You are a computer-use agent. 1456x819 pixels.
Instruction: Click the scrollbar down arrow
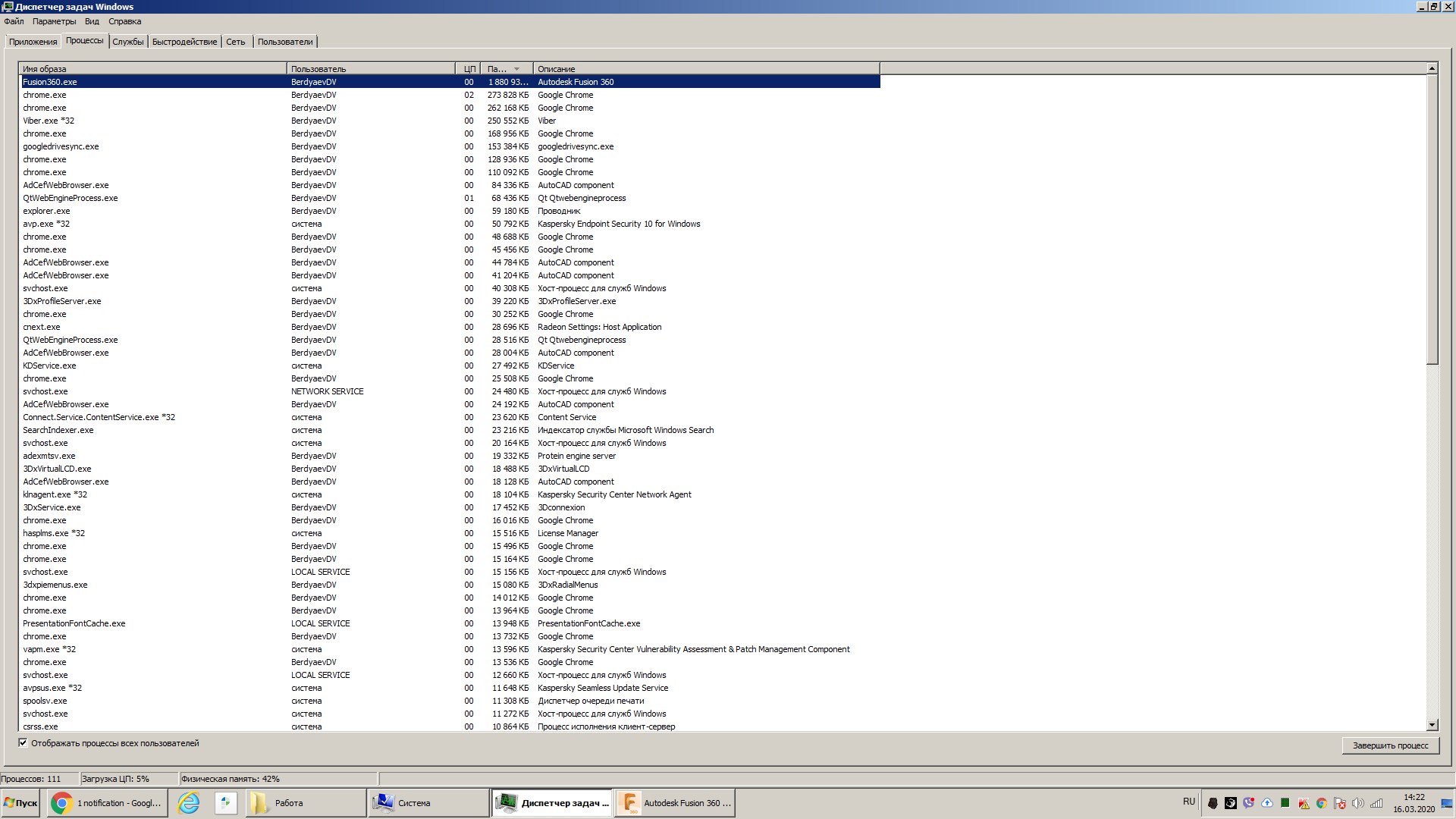click(x=1432, y=725)
